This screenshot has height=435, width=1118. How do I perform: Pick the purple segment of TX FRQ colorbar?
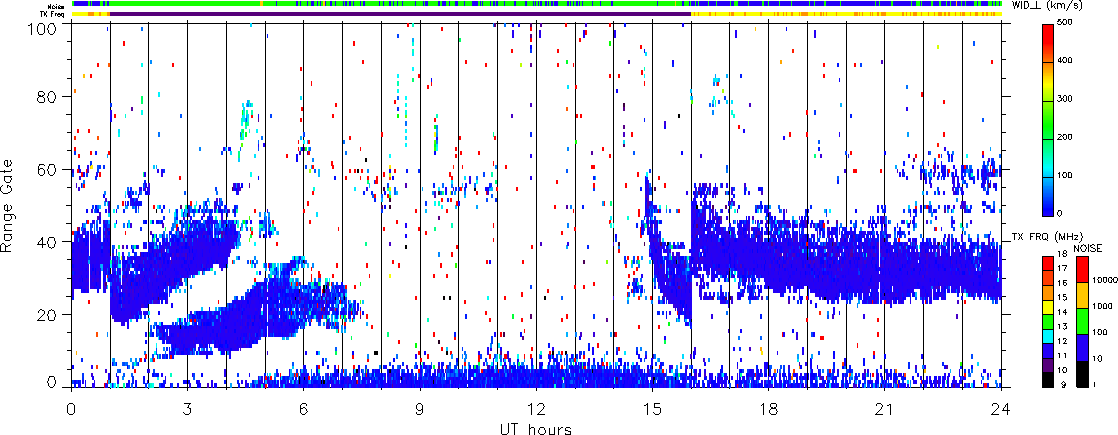[x=1047, y=366]
